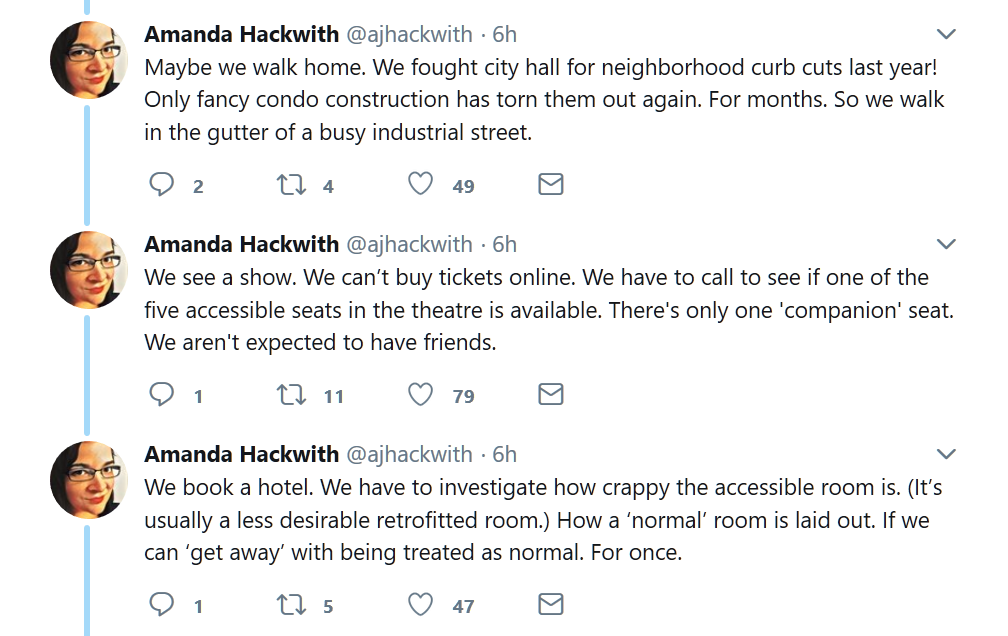Like the tweet with 49 likes
Screen dimensions: 1008x636
pos(421,185)
